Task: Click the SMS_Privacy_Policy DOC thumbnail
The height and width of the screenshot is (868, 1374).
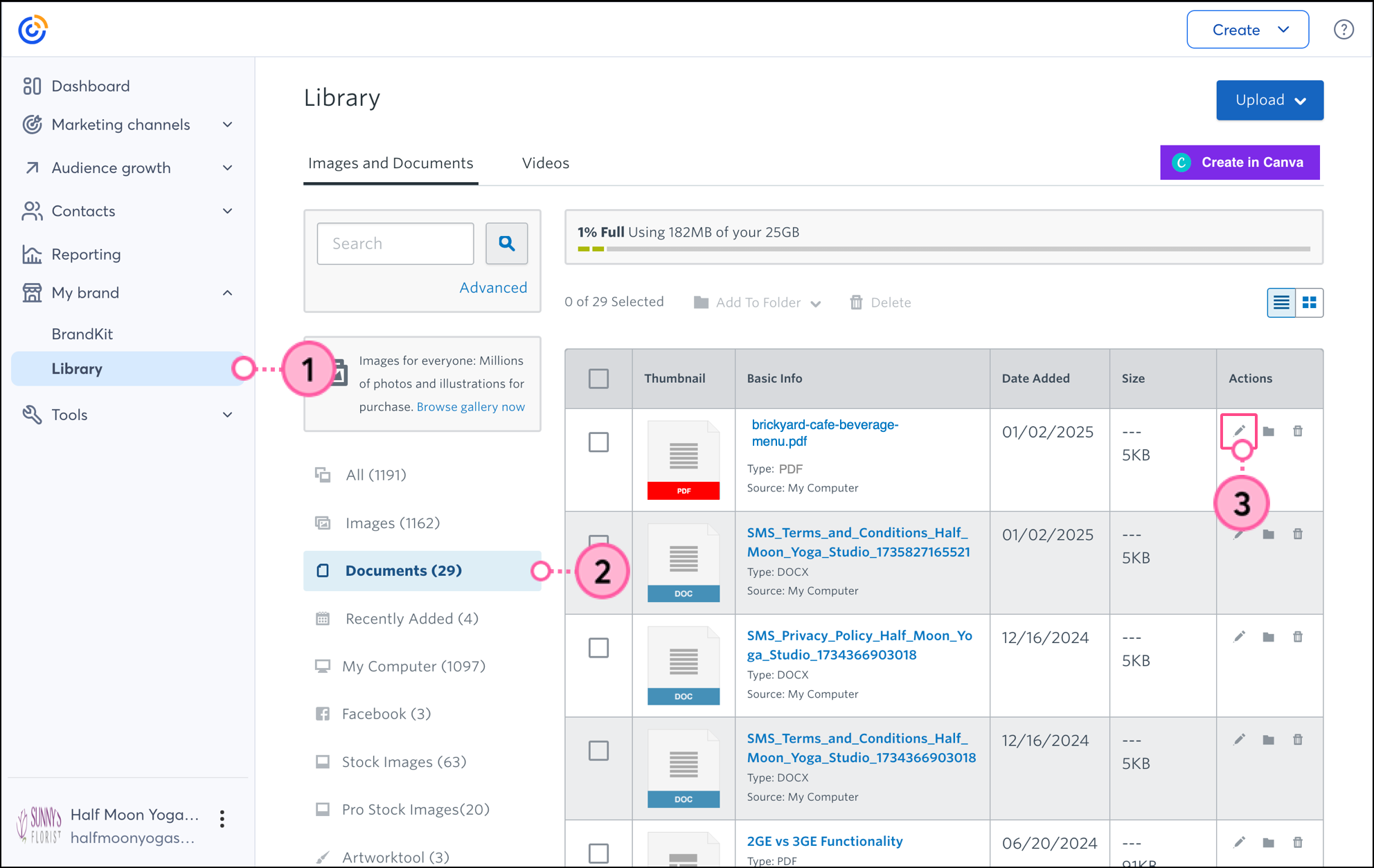Action: (x=683, y=665)
